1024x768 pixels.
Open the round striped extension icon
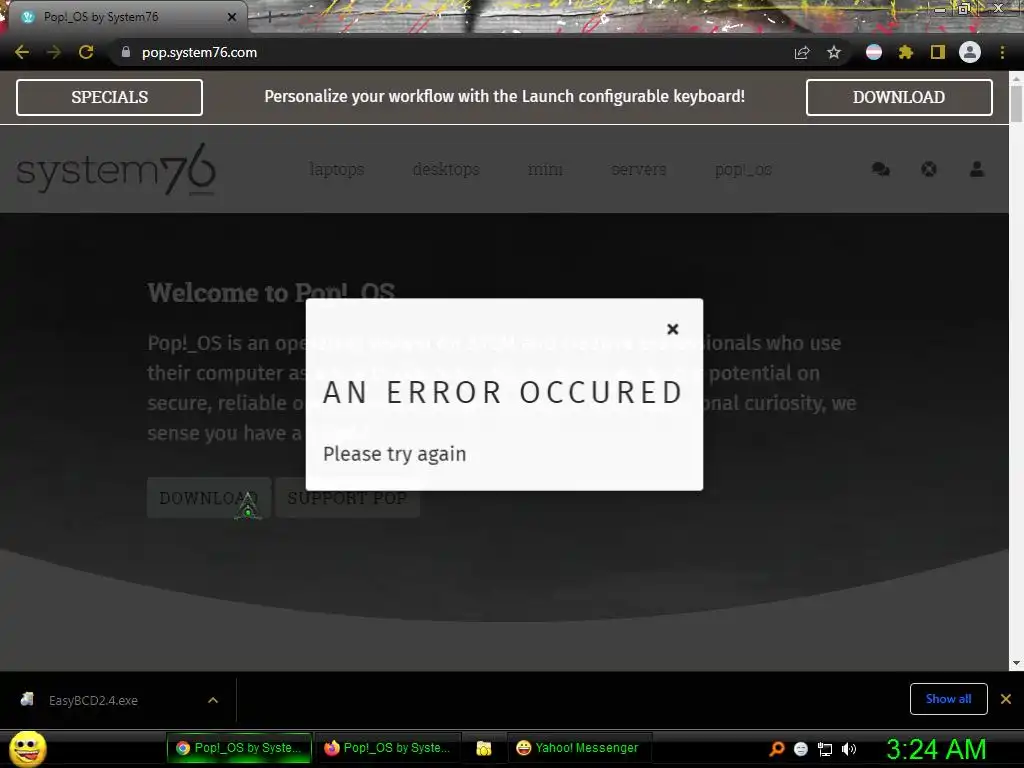(874, 52)
